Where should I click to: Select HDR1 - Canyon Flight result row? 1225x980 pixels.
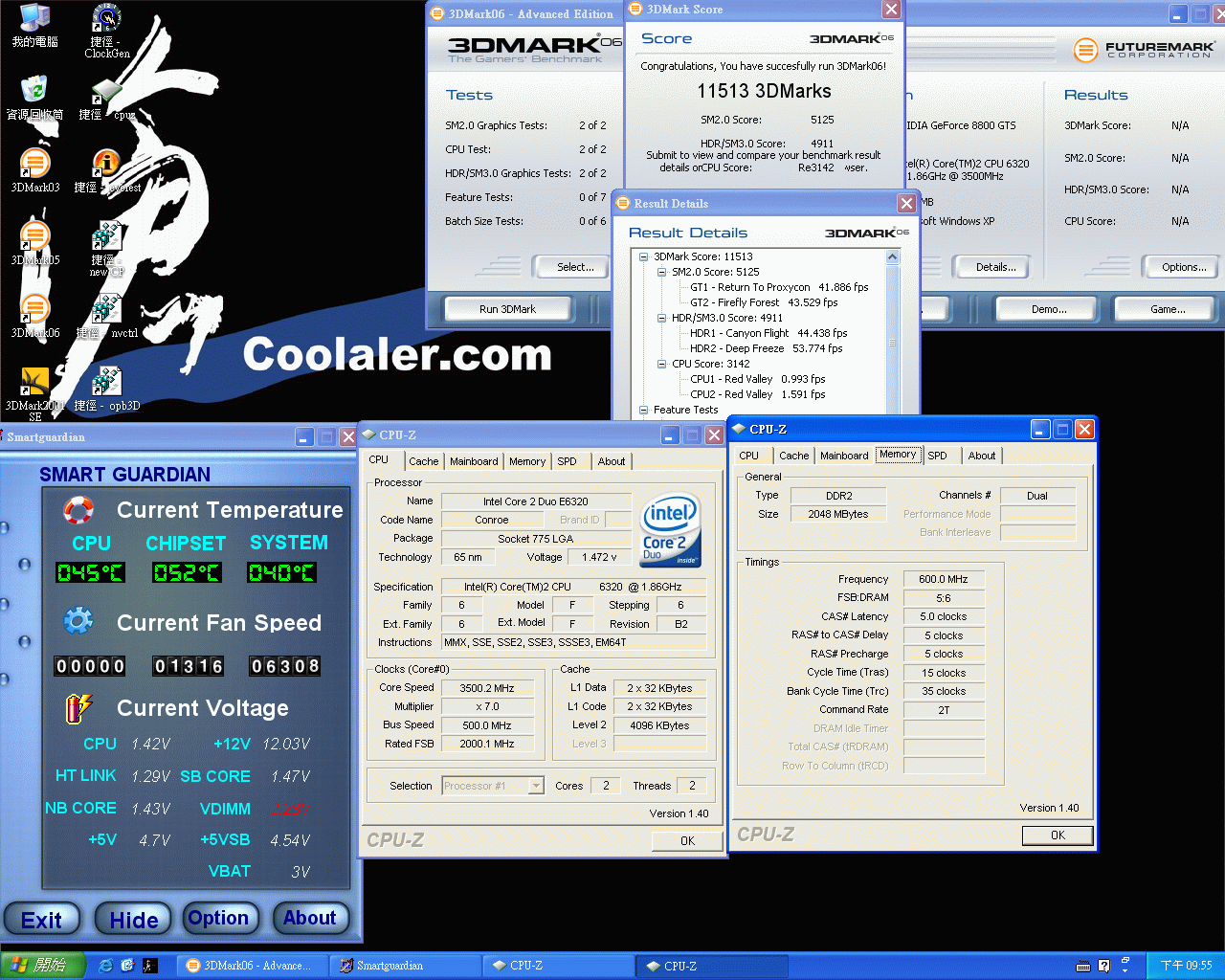pos(768,333)
